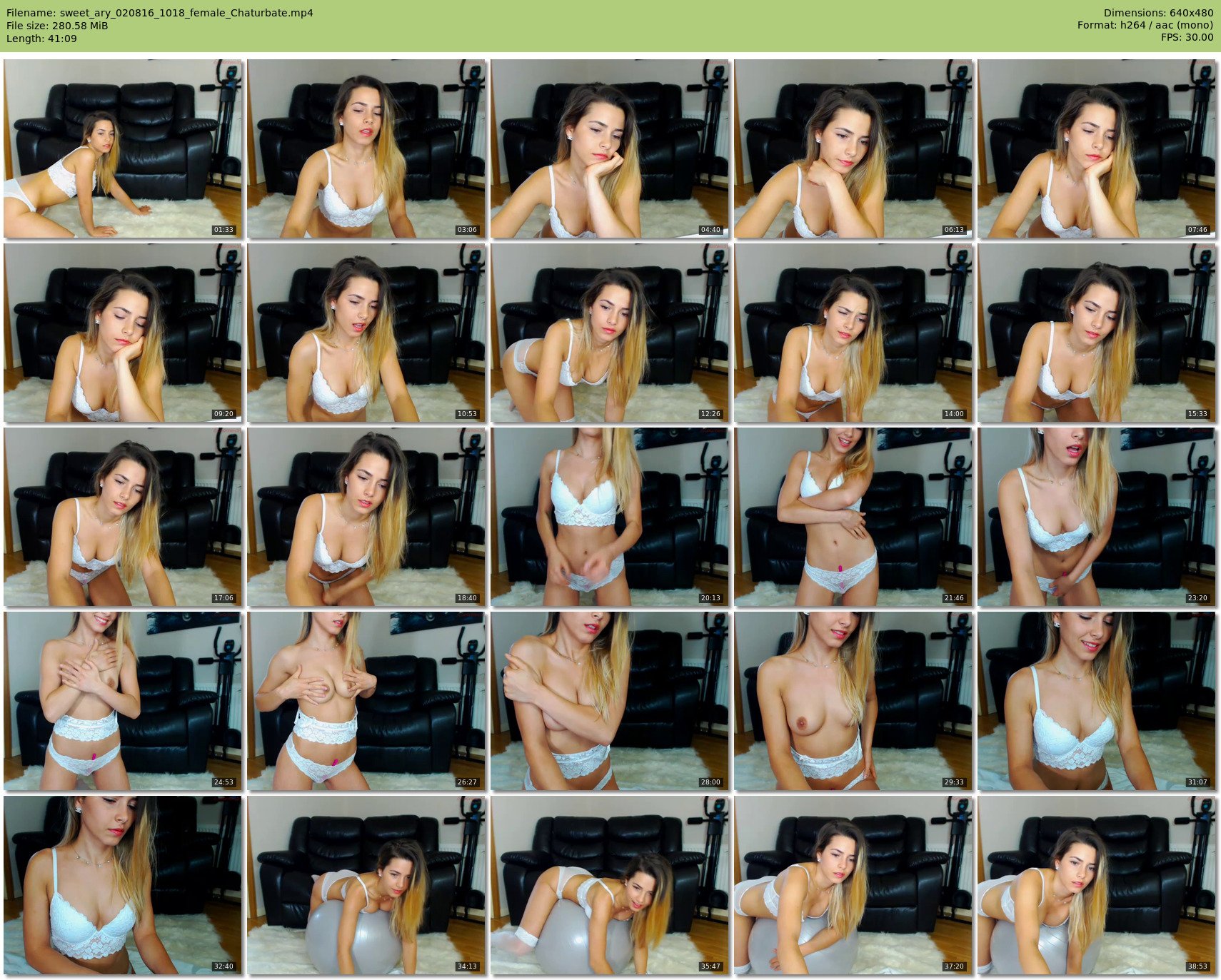Select the frame marked 03:06
This screenshot has width=1221, height=980.
point(366,148)
